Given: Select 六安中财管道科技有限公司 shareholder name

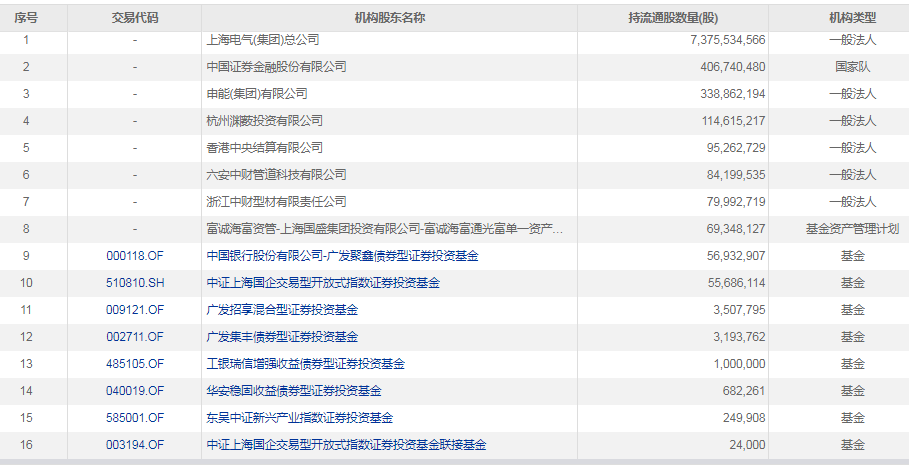Looking at the screenshot, I should [x=277, y=174].
